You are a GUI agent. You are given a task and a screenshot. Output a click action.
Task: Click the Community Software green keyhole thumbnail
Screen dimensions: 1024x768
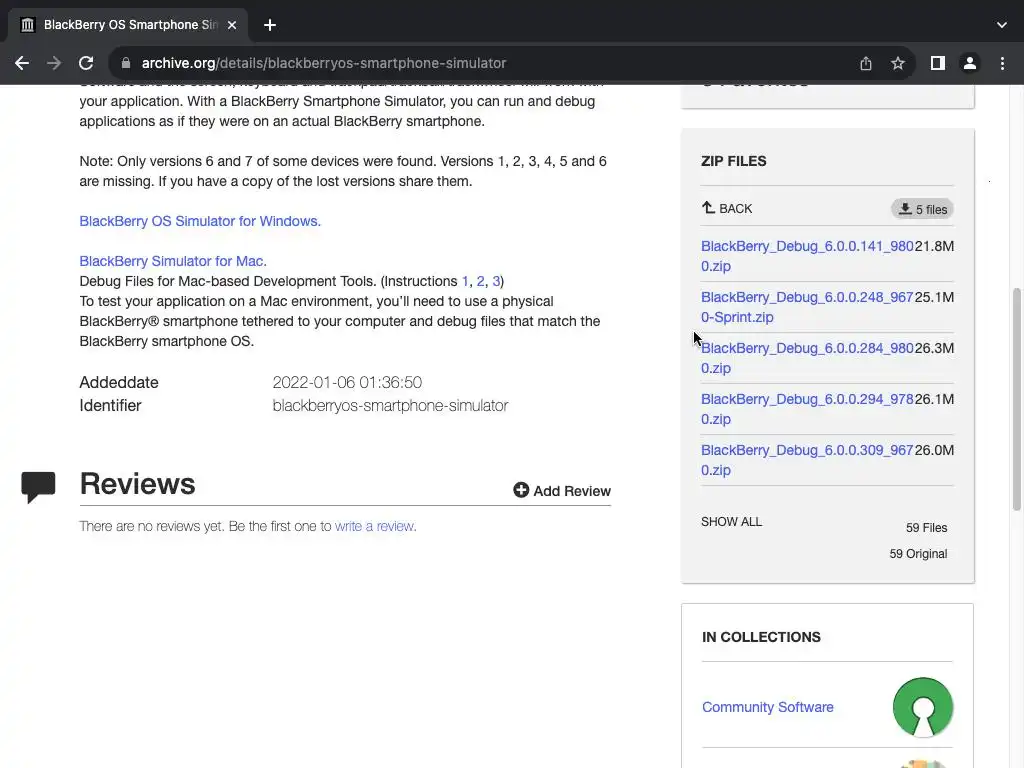point(923,707)
